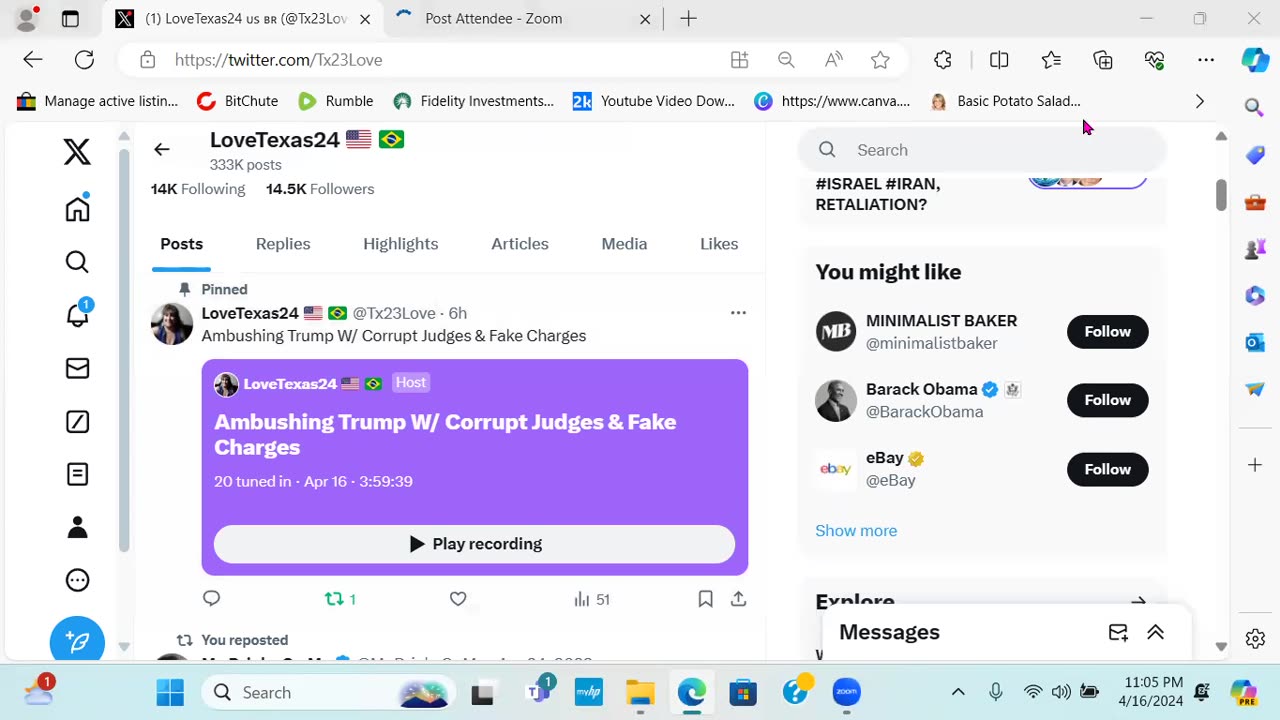Open Rumble bookmark
Screen dimensions: 1280x720
(336, 101)
